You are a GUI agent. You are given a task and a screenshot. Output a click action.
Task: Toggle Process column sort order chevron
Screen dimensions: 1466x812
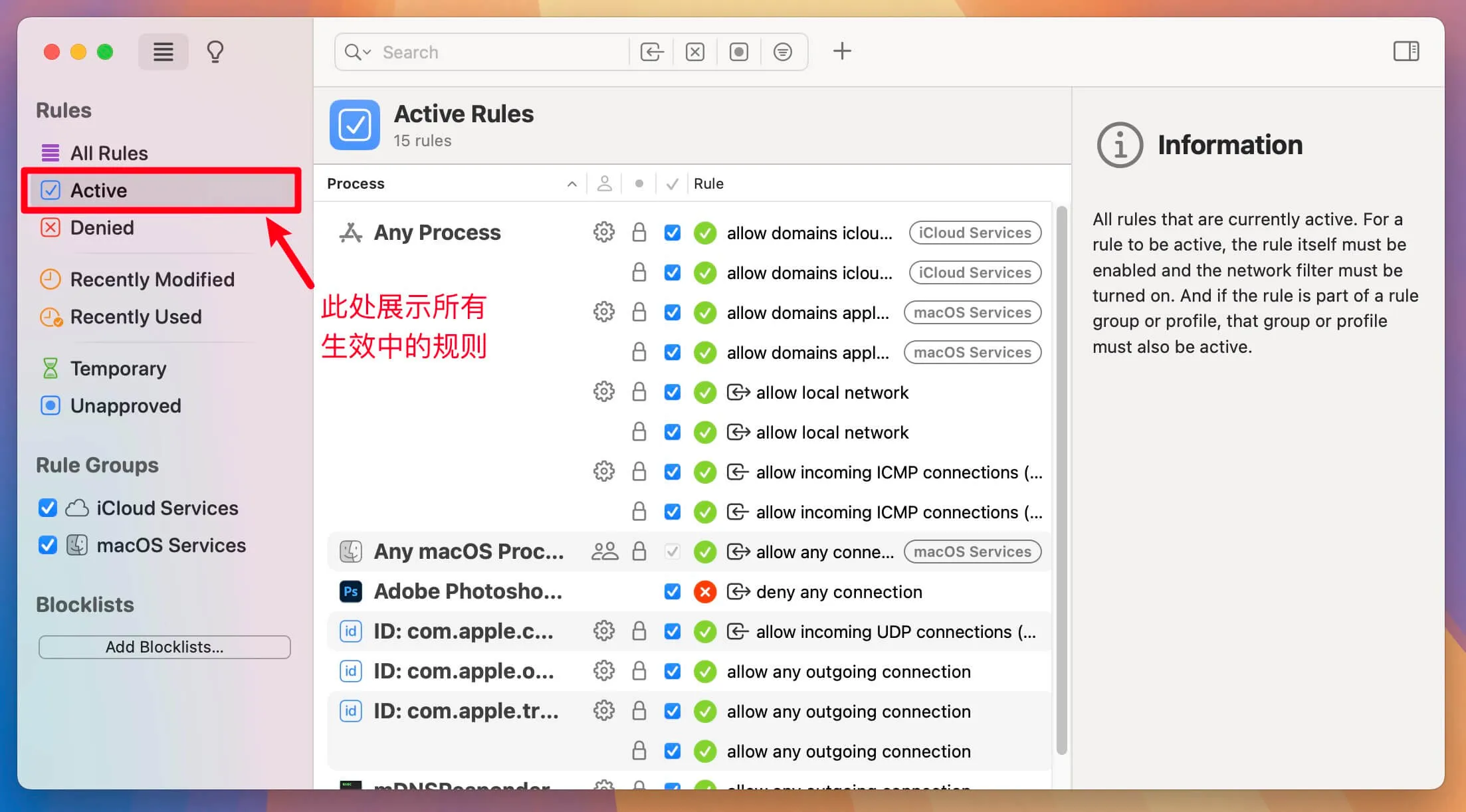point(572,184)
